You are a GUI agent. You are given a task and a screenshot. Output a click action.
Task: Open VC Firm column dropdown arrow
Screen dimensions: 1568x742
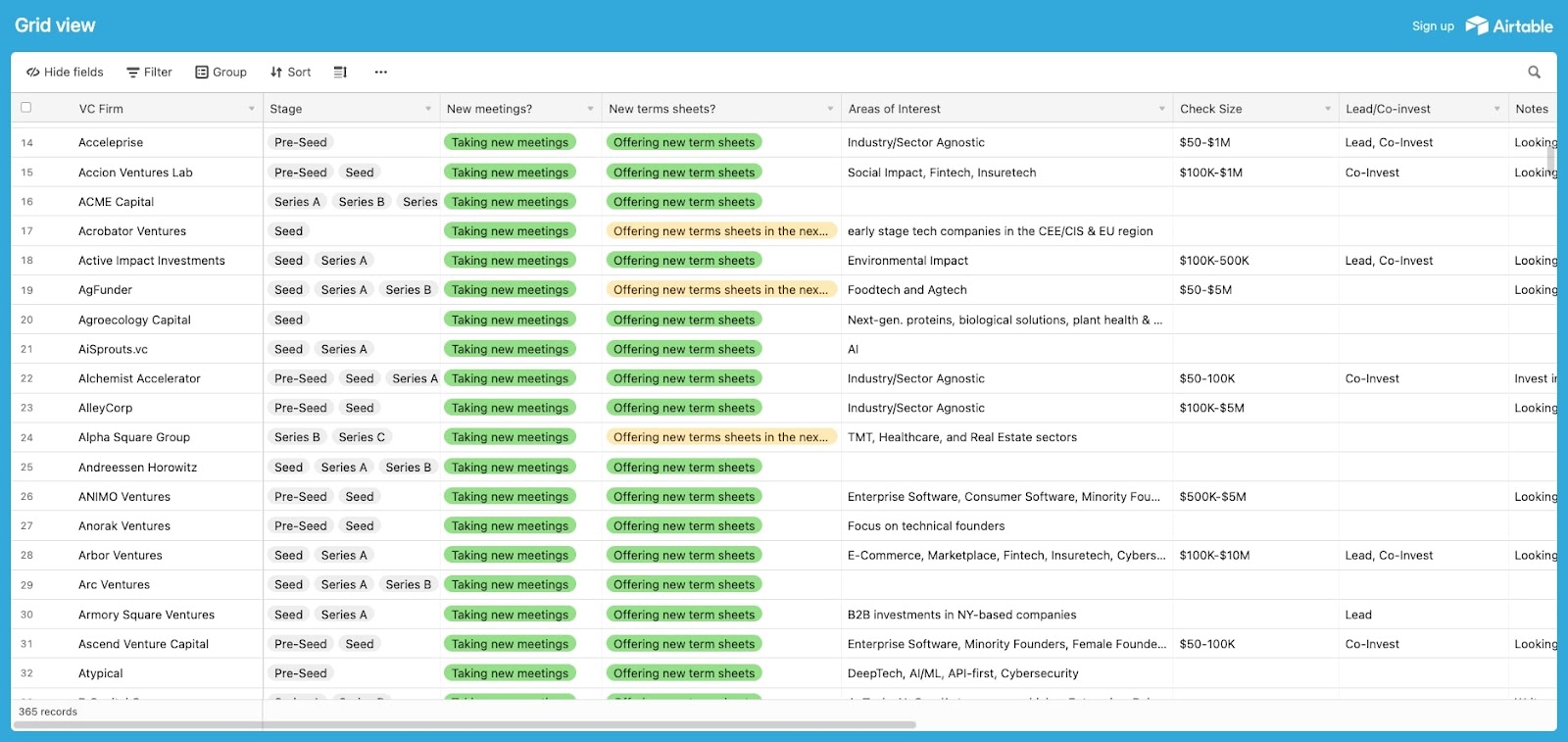click(252, 109)
